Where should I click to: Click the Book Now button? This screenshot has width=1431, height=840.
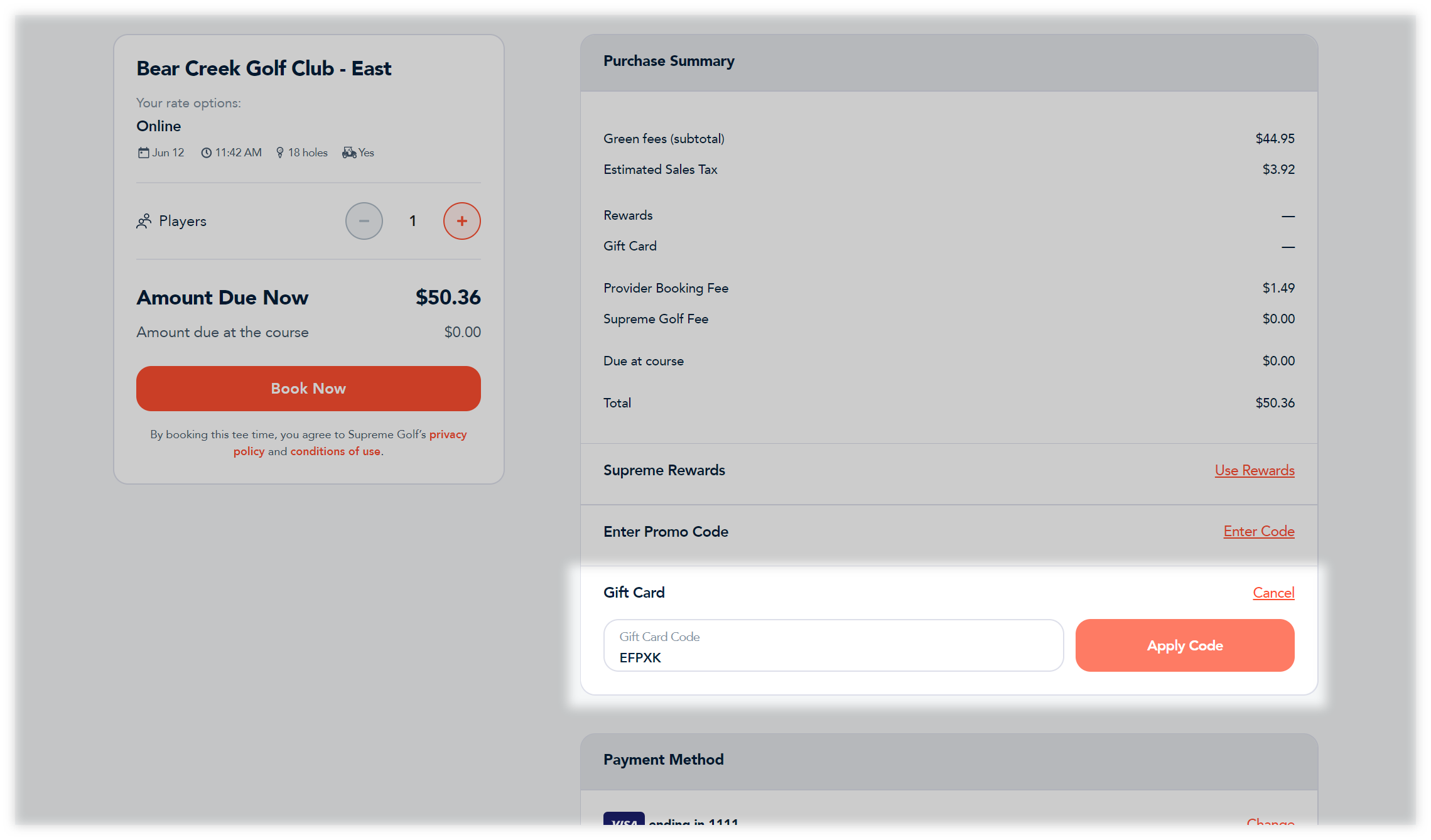pos(308,389)
